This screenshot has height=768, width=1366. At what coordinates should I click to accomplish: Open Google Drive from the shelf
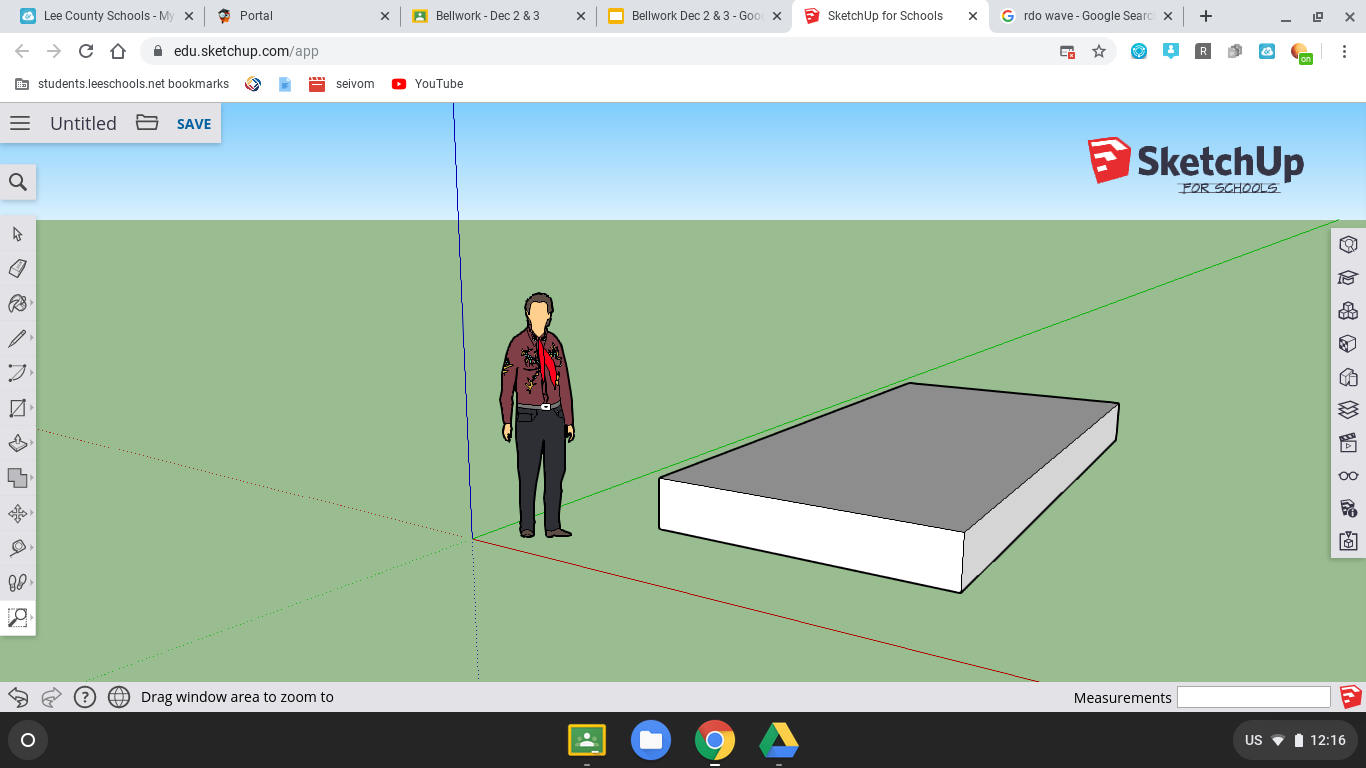coord(778,741)
